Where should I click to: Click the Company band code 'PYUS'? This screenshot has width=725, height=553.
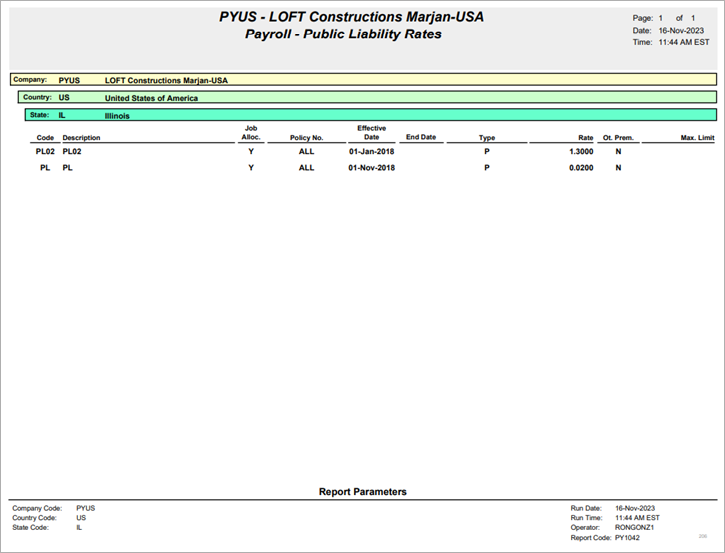point(69,80)
